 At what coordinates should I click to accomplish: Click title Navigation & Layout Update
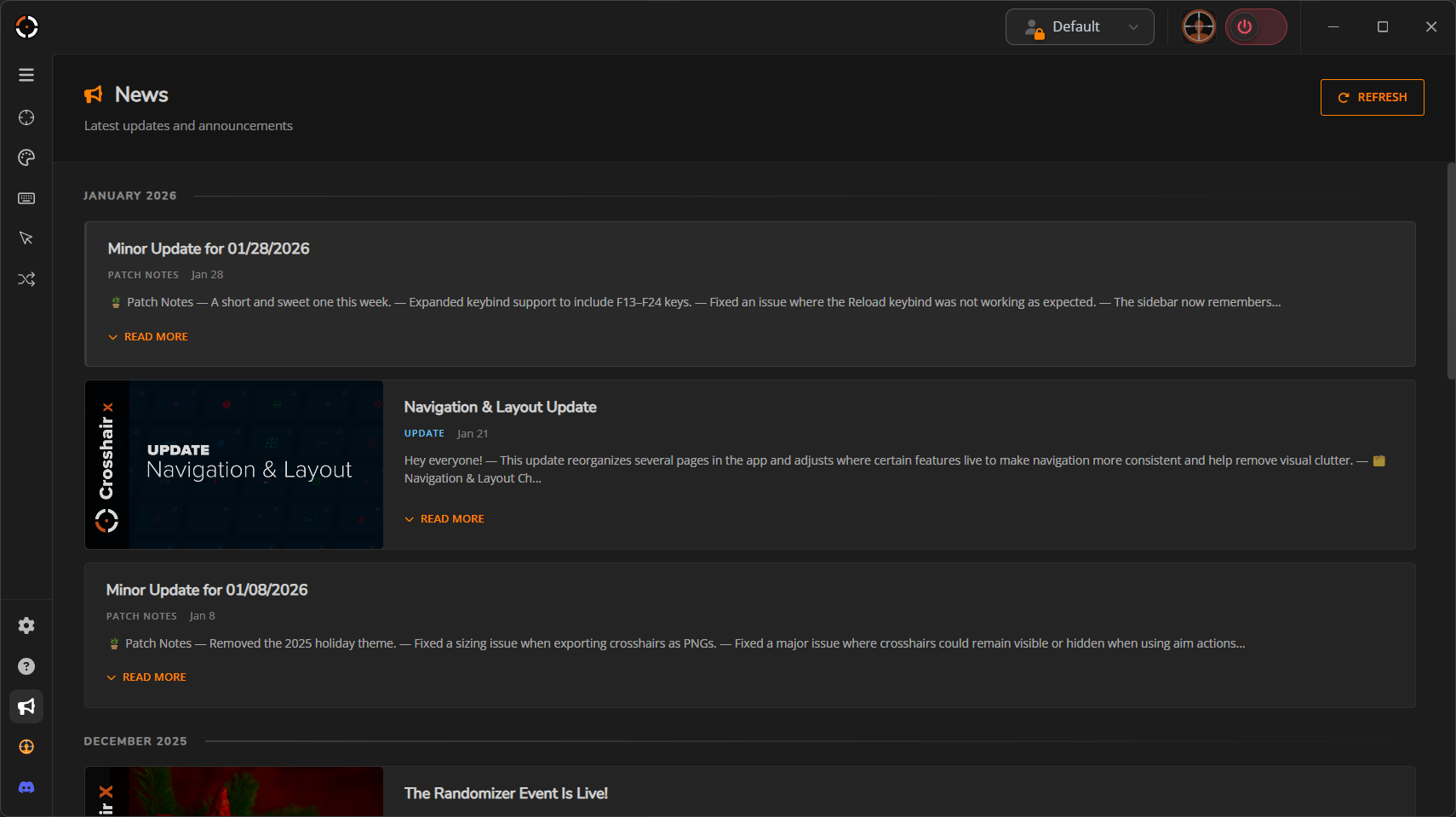pyautogui.click(x=501, y=407)
